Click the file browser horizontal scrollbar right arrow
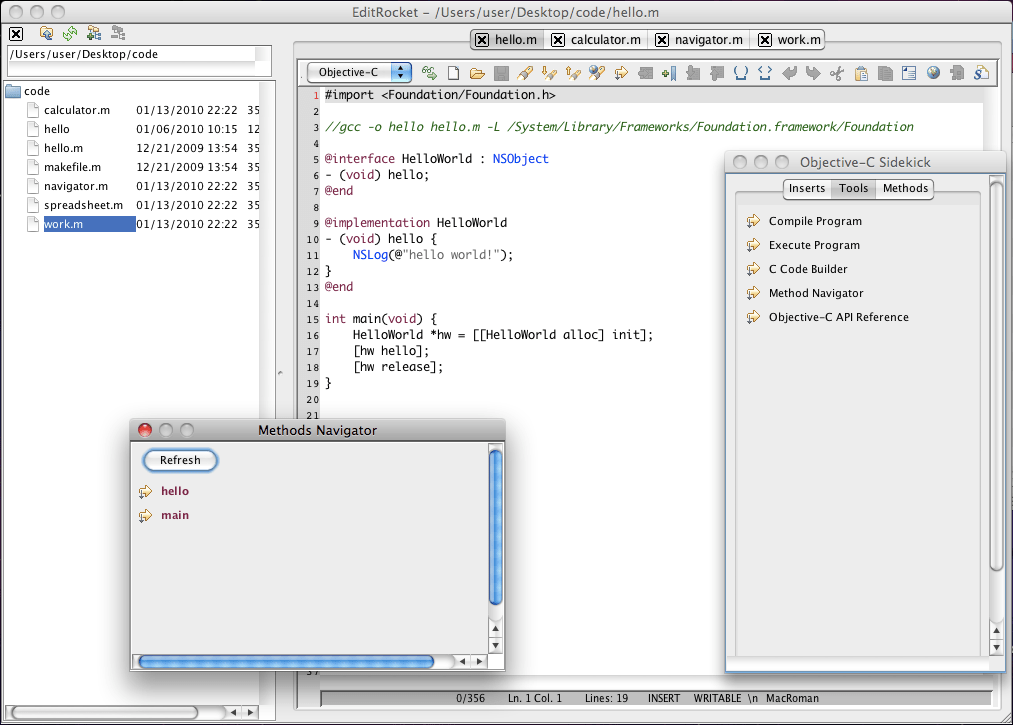 [x=250, y=713]
